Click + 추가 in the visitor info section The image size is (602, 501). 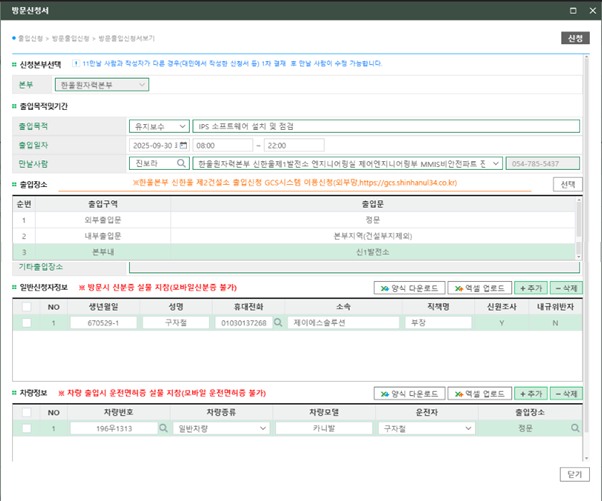click(529, 287)
